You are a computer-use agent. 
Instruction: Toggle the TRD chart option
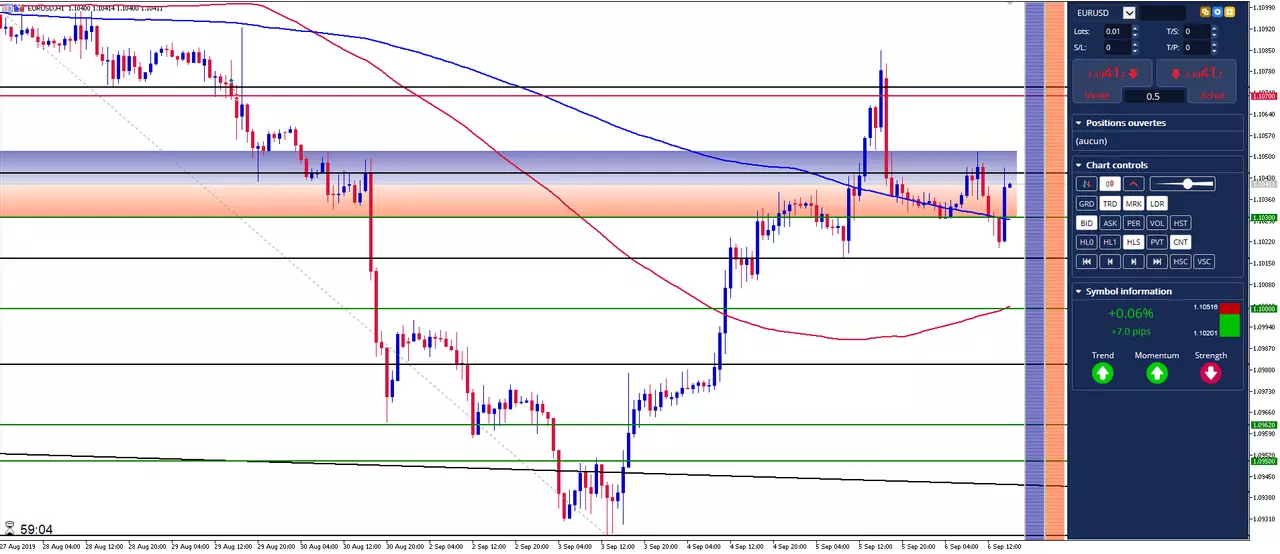(x=1109, y=204)
